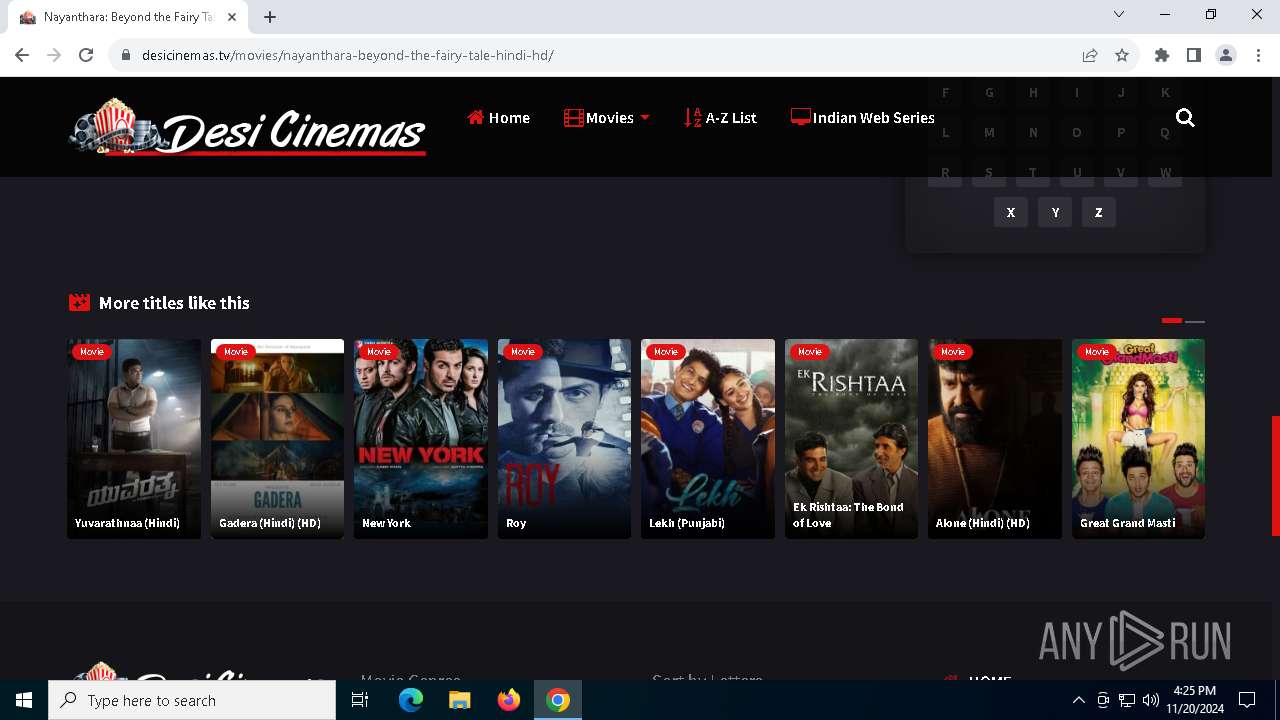1280x720 pixels.
Task: Click the page vertical scrollbar thumb
Action: (x=1275, y=475)
